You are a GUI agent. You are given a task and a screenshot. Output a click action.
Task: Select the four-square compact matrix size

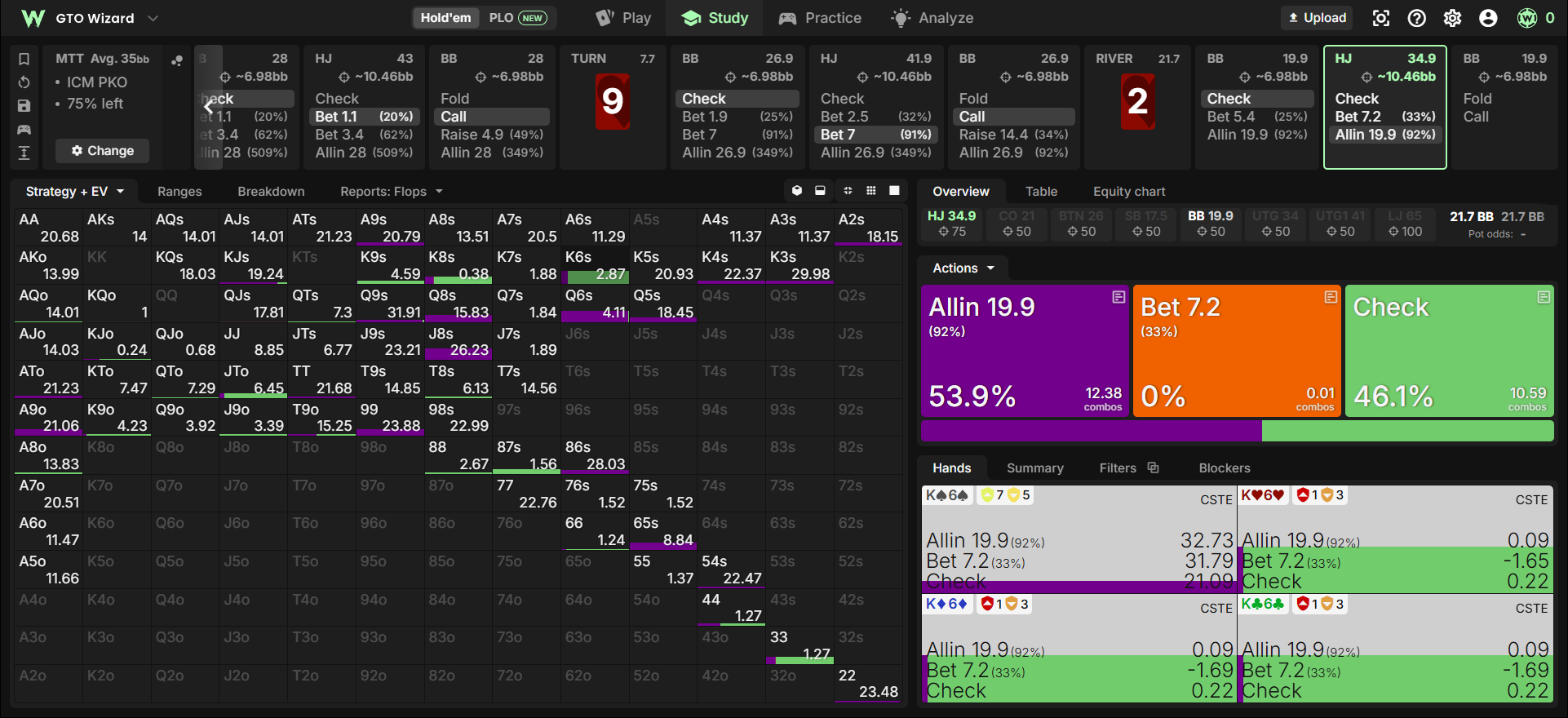pos(848,191)
